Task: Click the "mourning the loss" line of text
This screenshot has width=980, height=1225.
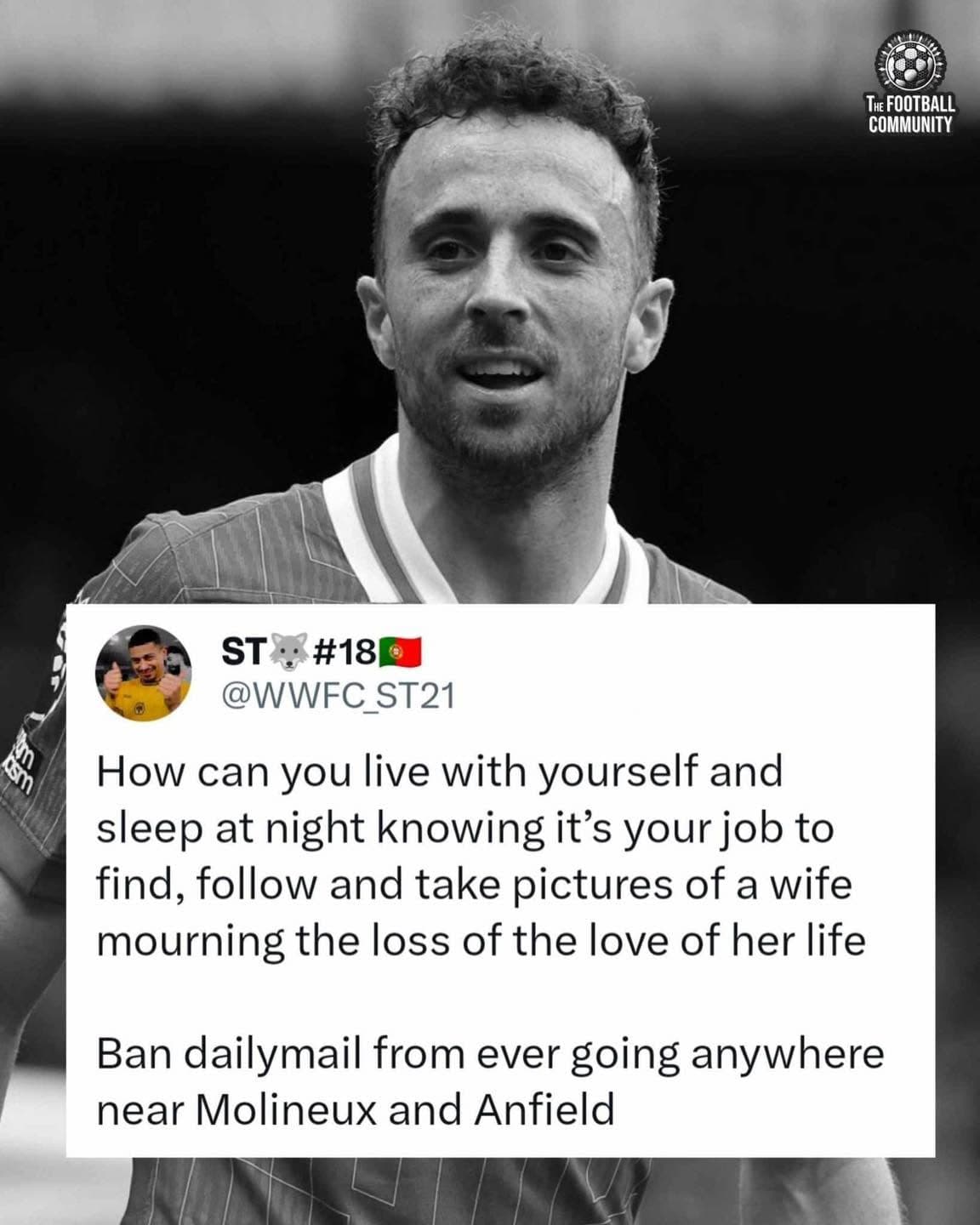Action: coord(481,941)
